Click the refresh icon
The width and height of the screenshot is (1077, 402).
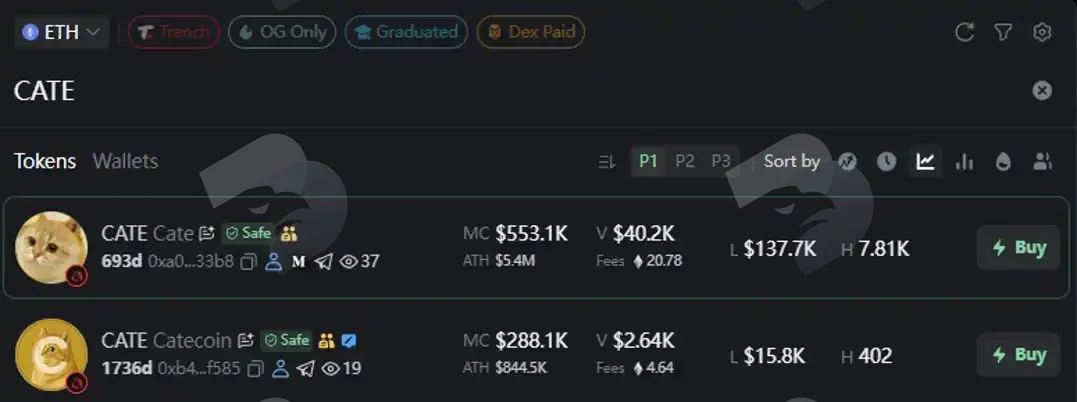coord(964,32)
